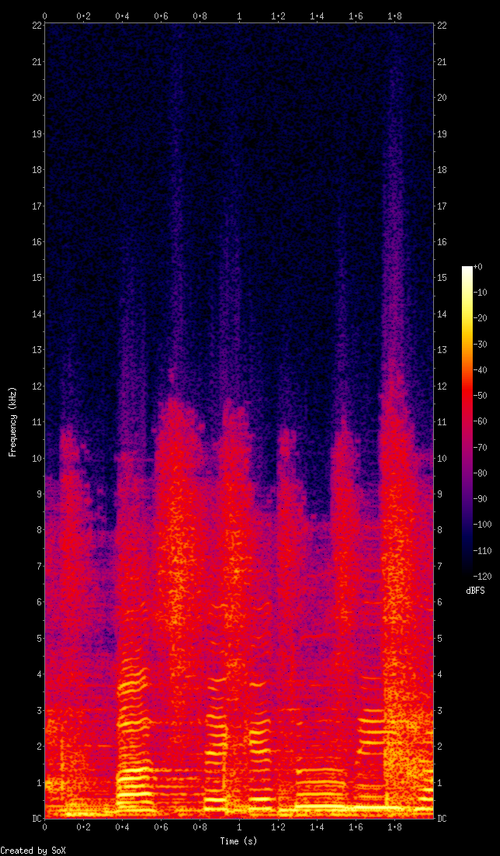Image resolution: width=500 pixels, height=856 pixels.
Task: Click the "-40" color scale label
Action: pos(482,370)
